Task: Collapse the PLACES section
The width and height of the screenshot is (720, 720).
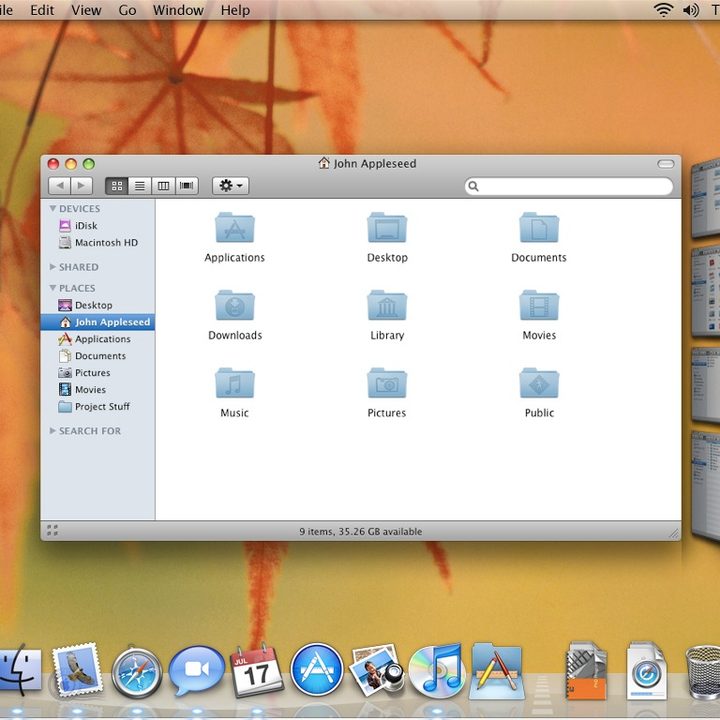Action: click(53, 288)
